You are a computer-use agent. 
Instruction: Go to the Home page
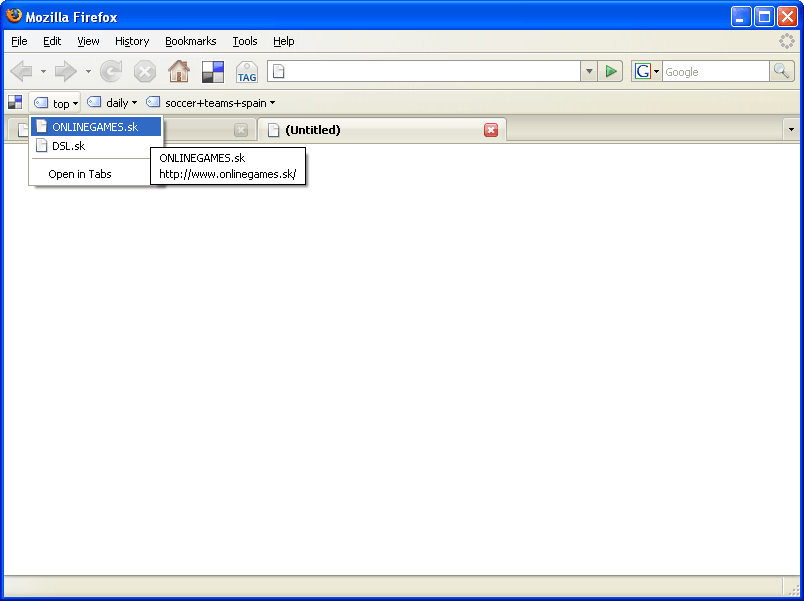point(179,71)
